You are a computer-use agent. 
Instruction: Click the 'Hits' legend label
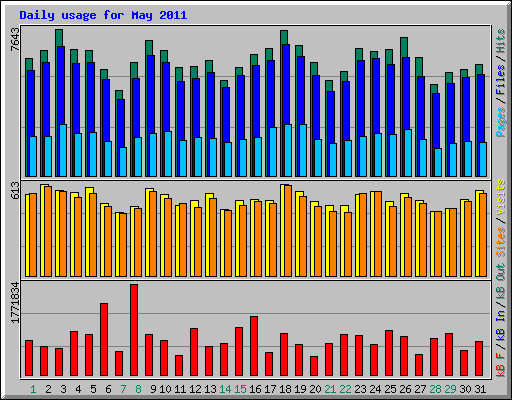[x=501, y=41]
